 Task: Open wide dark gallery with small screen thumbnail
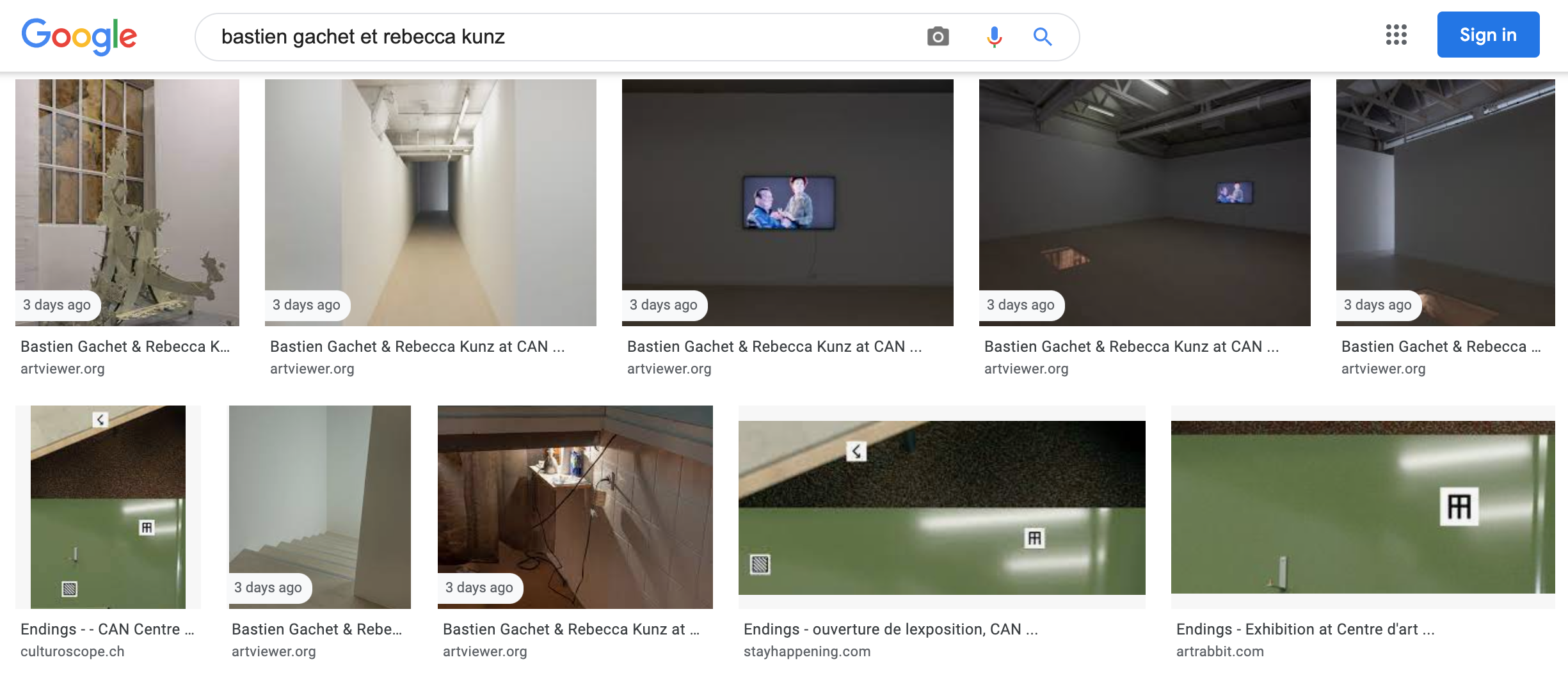pos(1145,203)
